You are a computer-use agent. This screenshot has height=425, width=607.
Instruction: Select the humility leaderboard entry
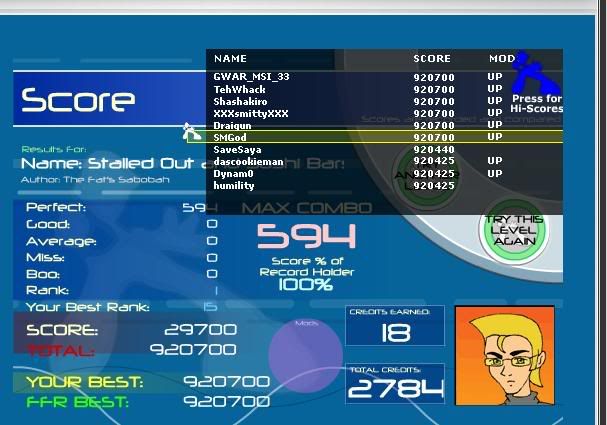tap(234, 186)
